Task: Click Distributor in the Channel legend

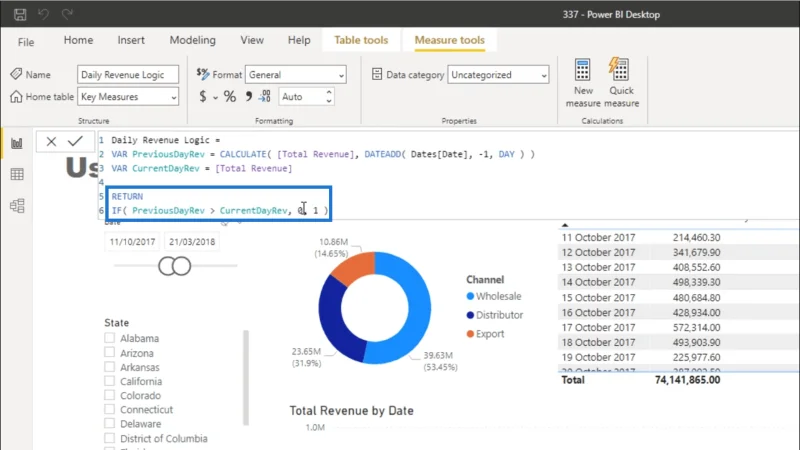Action: [495, 315]
